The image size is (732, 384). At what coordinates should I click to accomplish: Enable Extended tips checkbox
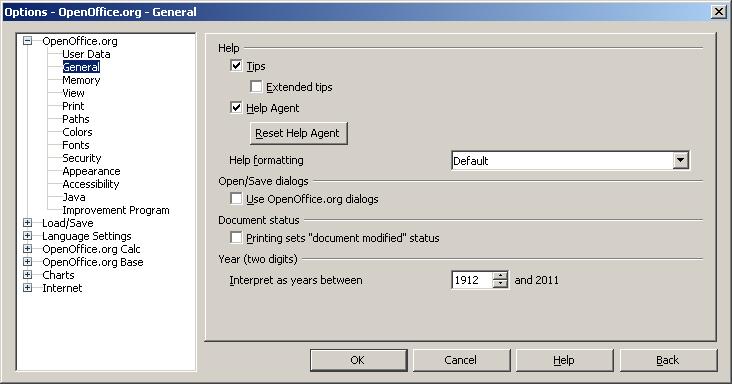click(x=256, y=87)
